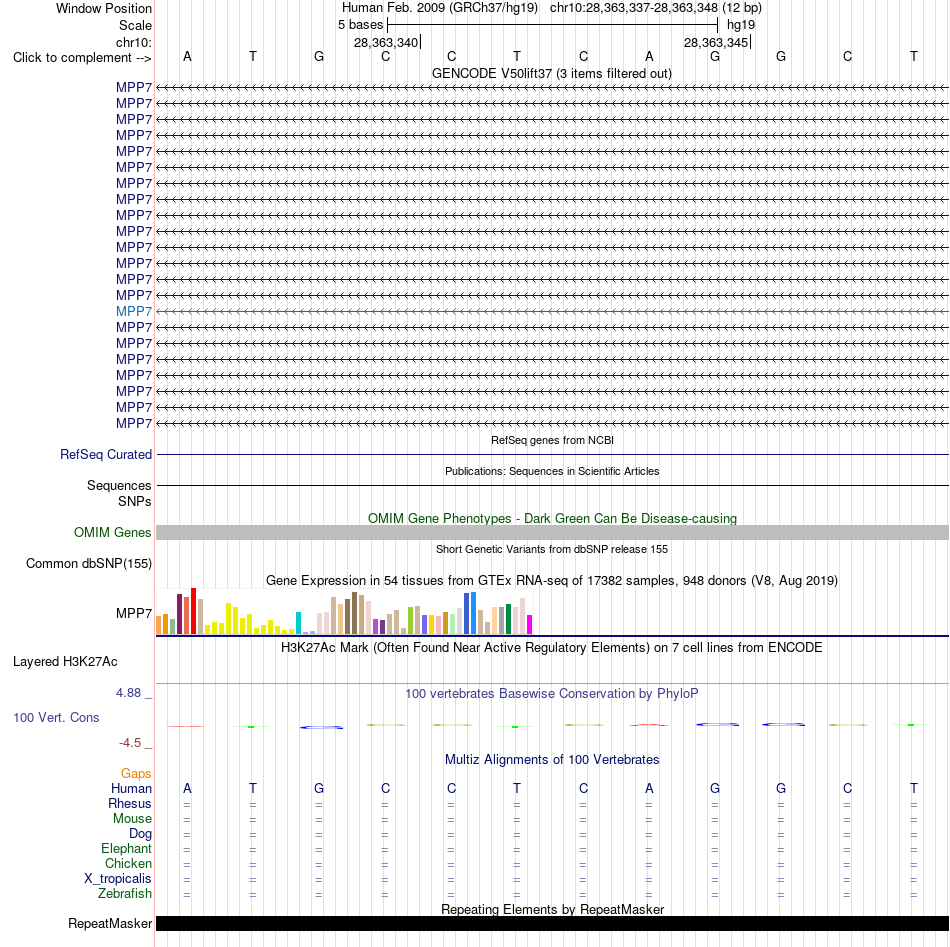
Task: Click the RepeatMasker track label
Action: (x=110, y=924)
